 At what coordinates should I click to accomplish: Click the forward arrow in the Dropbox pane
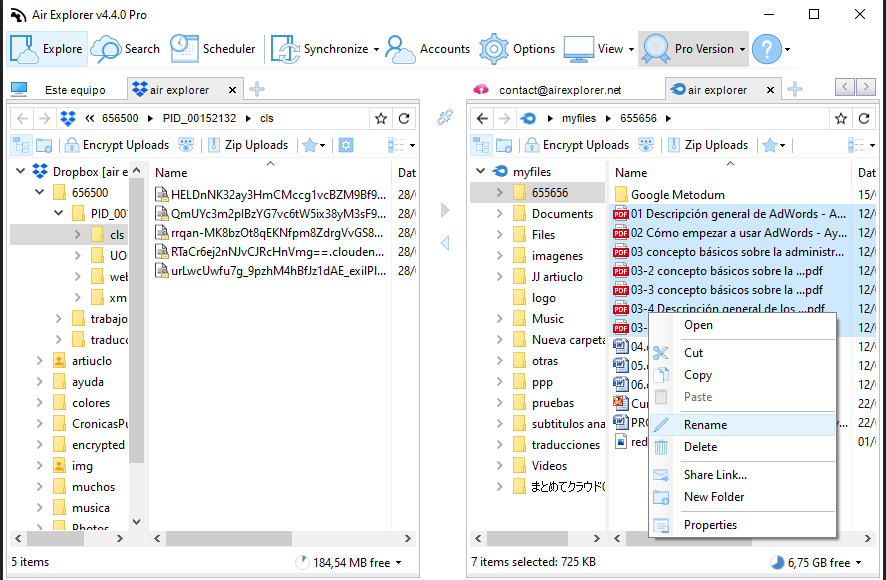click(x=45, y=118)
